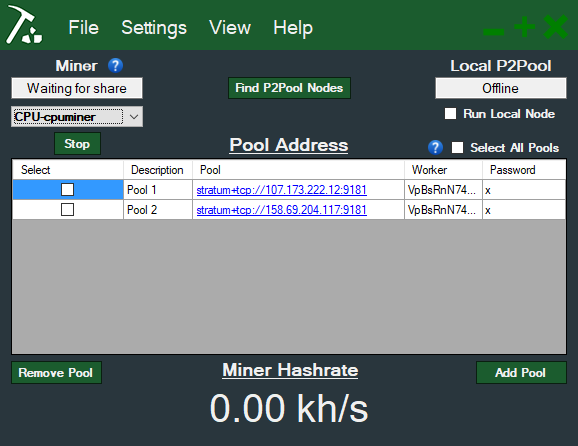The height and width of the screenshot is (446, 578).
Task: Click the Select column header
Action: (68, 170)
